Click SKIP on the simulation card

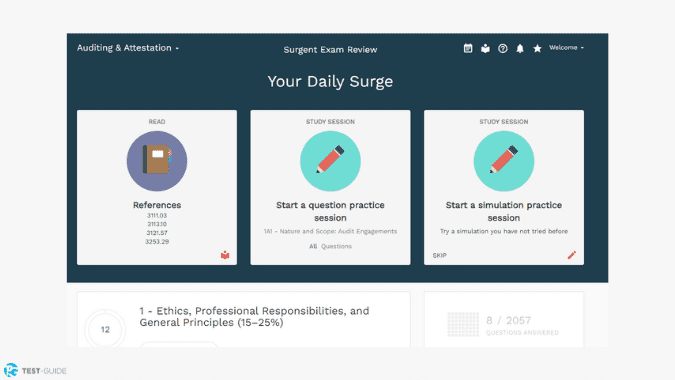click(x=440, y=256)
